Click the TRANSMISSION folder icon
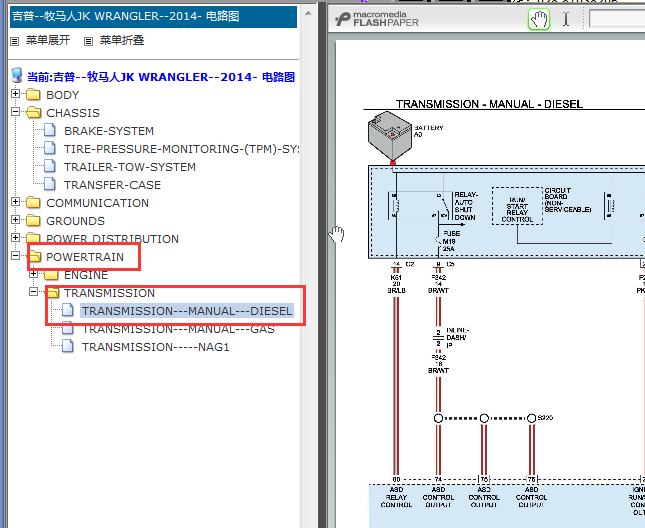 pyautogui.click(x=52, y=293)
